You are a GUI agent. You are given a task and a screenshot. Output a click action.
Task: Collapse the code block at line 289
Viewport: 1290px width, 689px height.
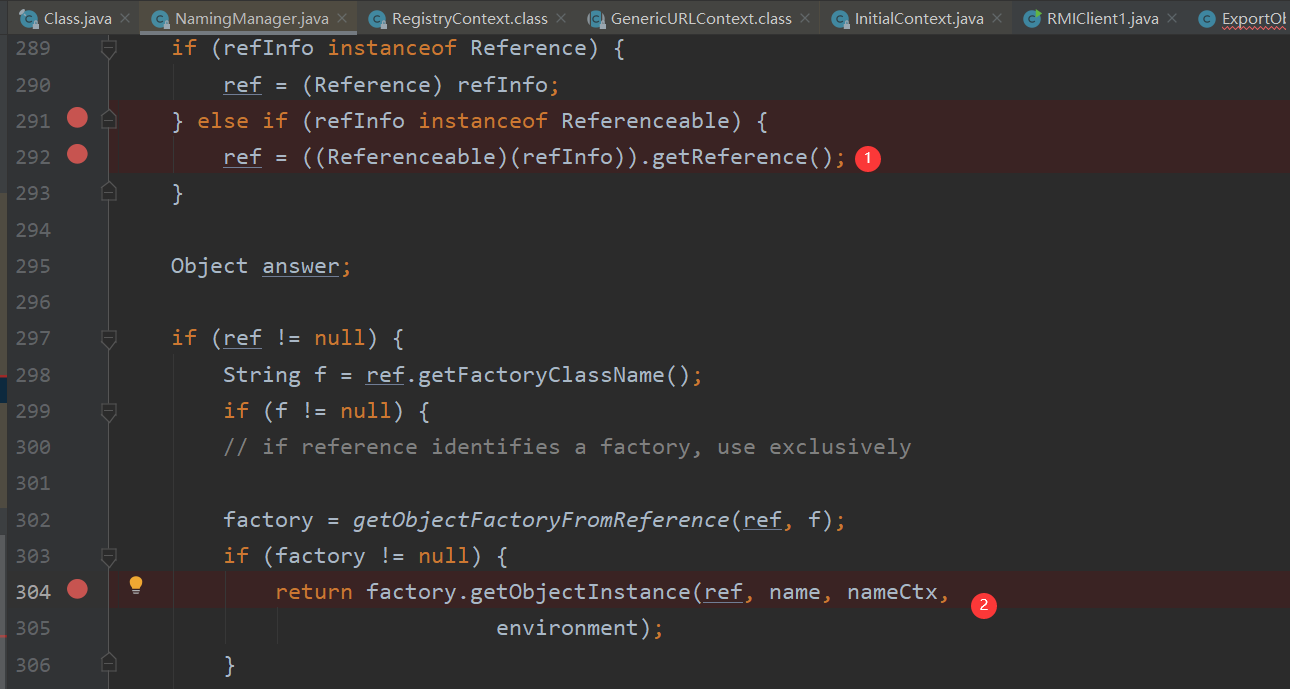[x=109, y=48]
